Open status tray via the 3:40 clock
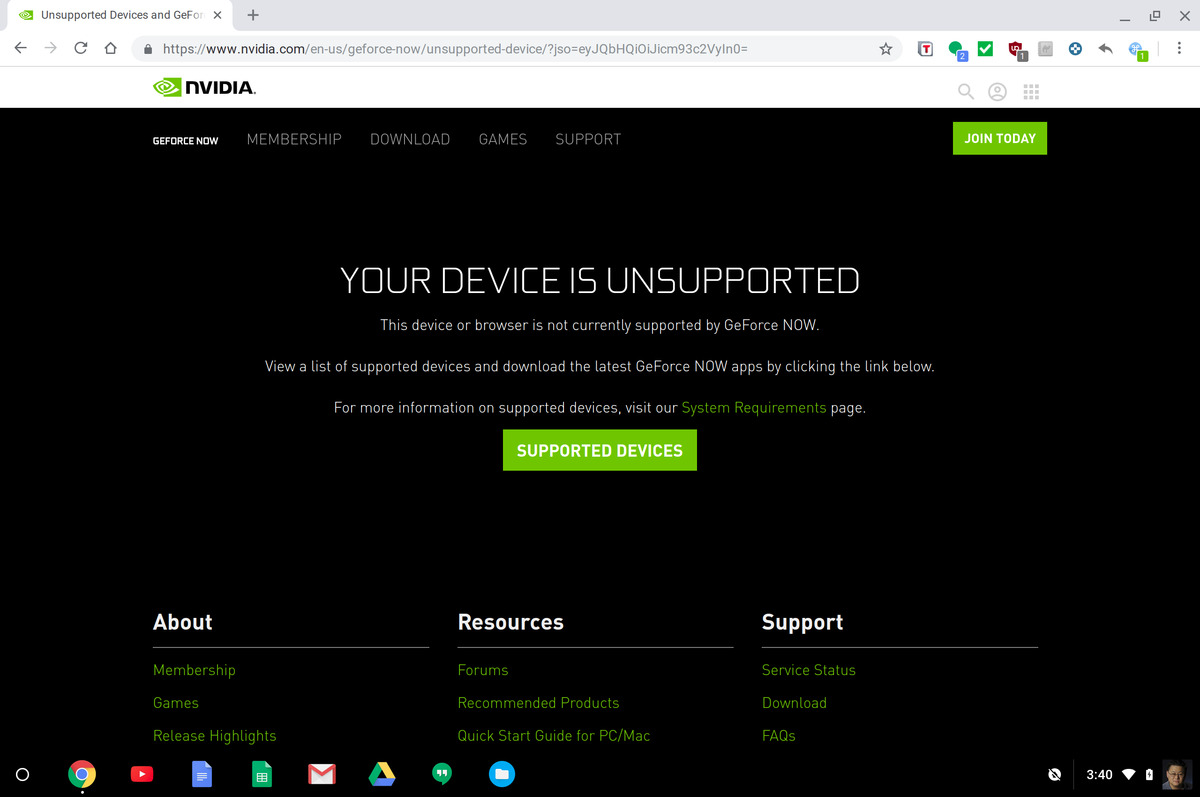 coord(1099,775)
